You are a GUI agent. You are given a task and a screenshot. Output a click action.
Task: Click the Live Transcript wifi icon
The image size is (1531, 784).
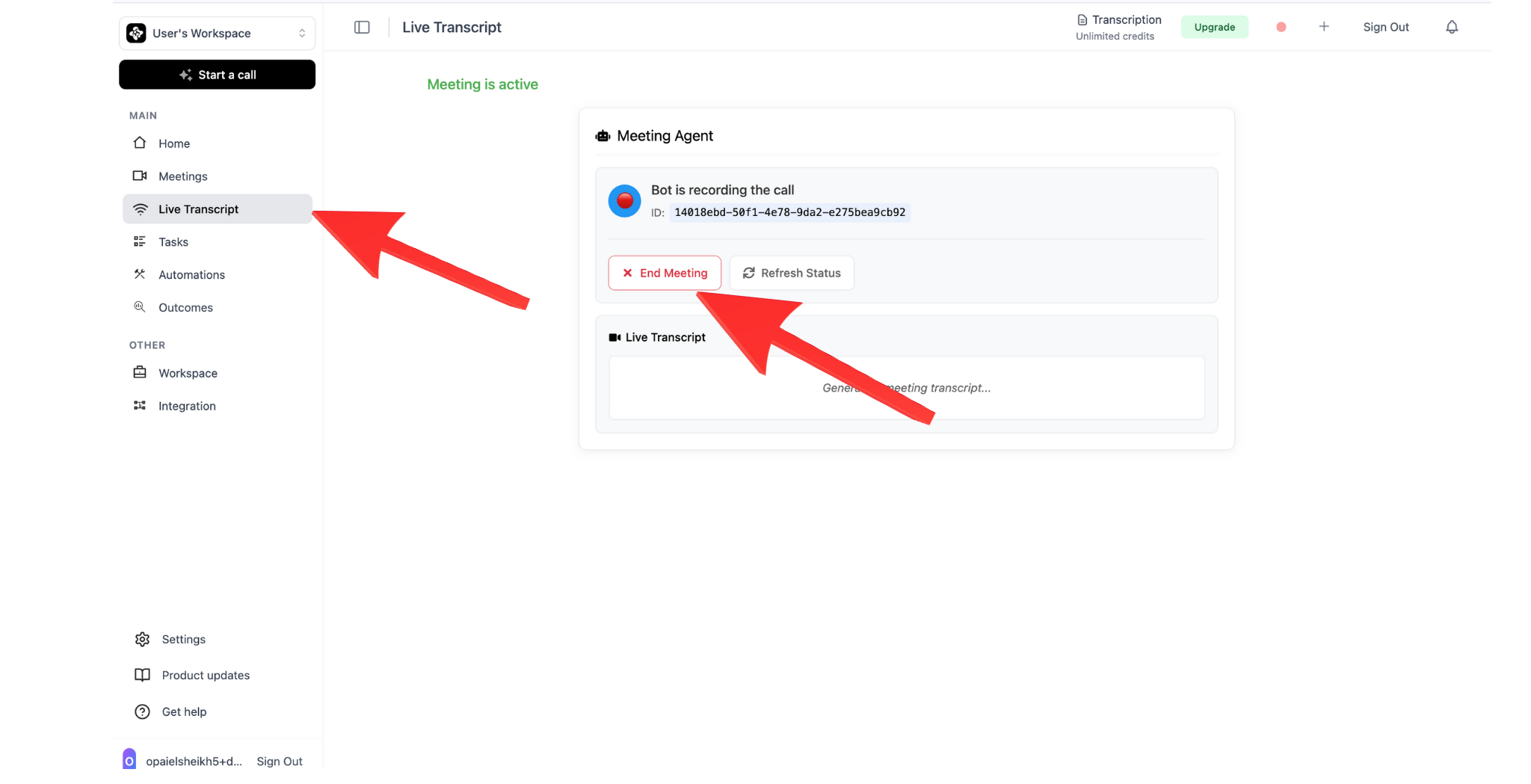[140, 209]
